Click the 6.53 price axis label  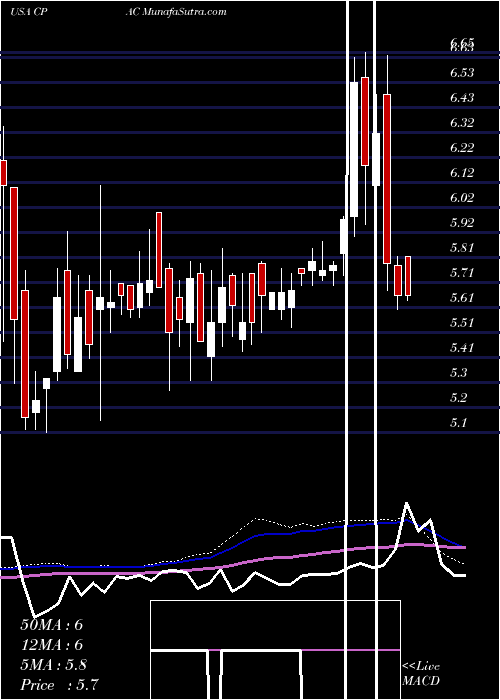pyautogui.click(x=462, y=72)
